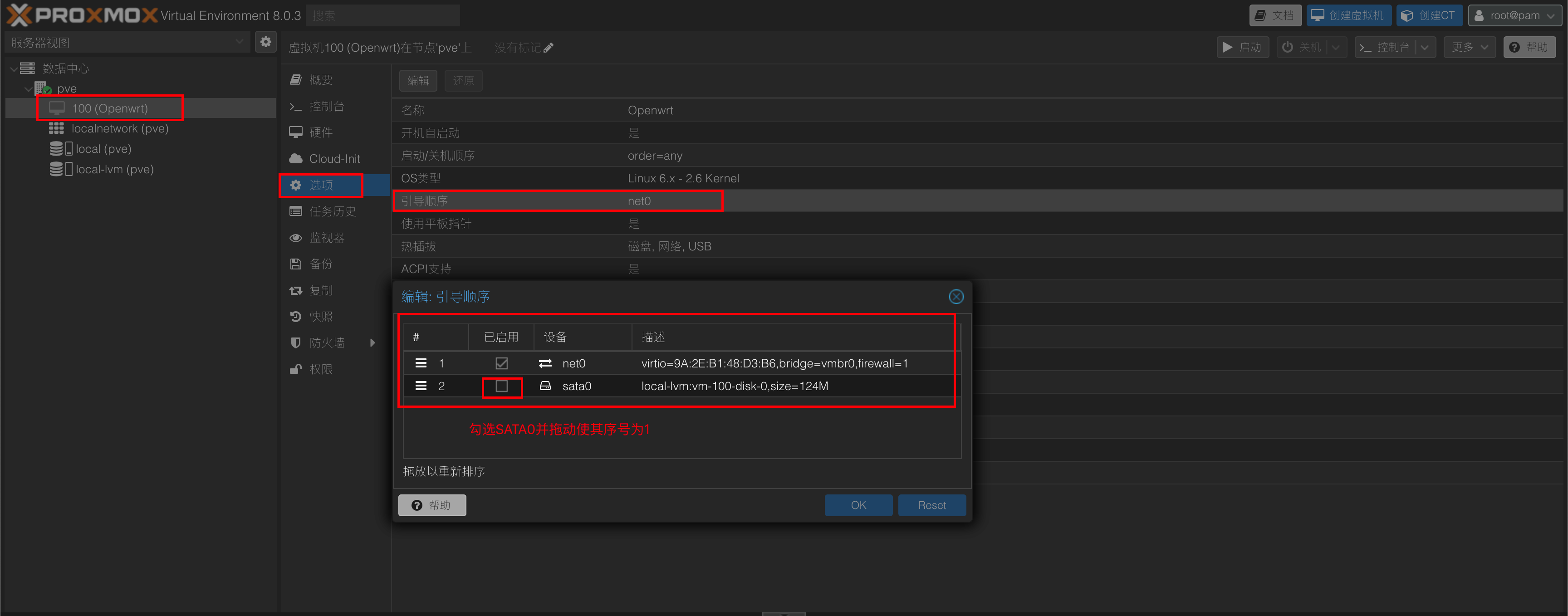1568x616 pixels.
Task: Click the drag handle for sata0 row
Action: pos(421,386)
